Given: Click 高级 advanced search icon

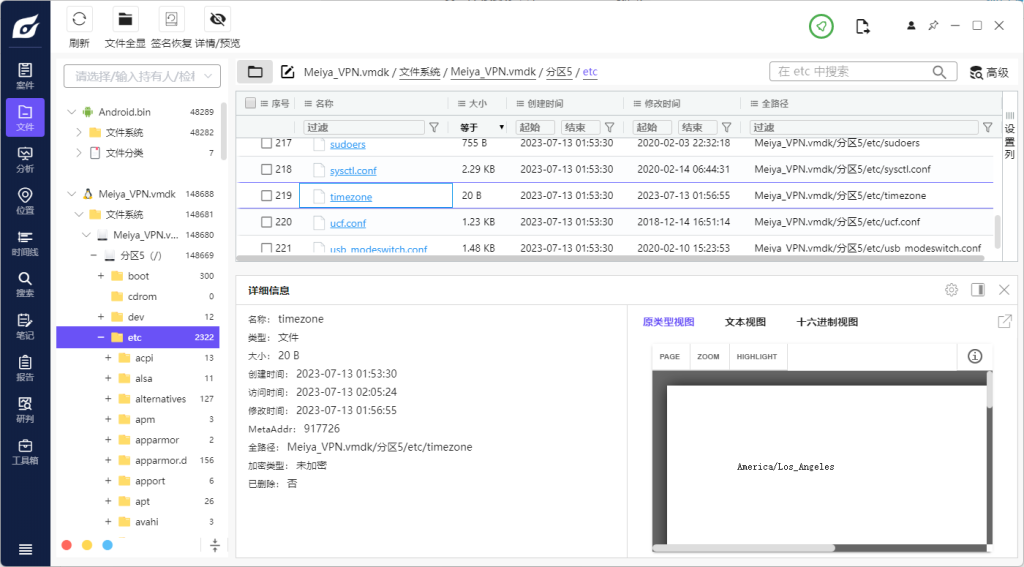Looking at the screenshot, I should (976, 72).
